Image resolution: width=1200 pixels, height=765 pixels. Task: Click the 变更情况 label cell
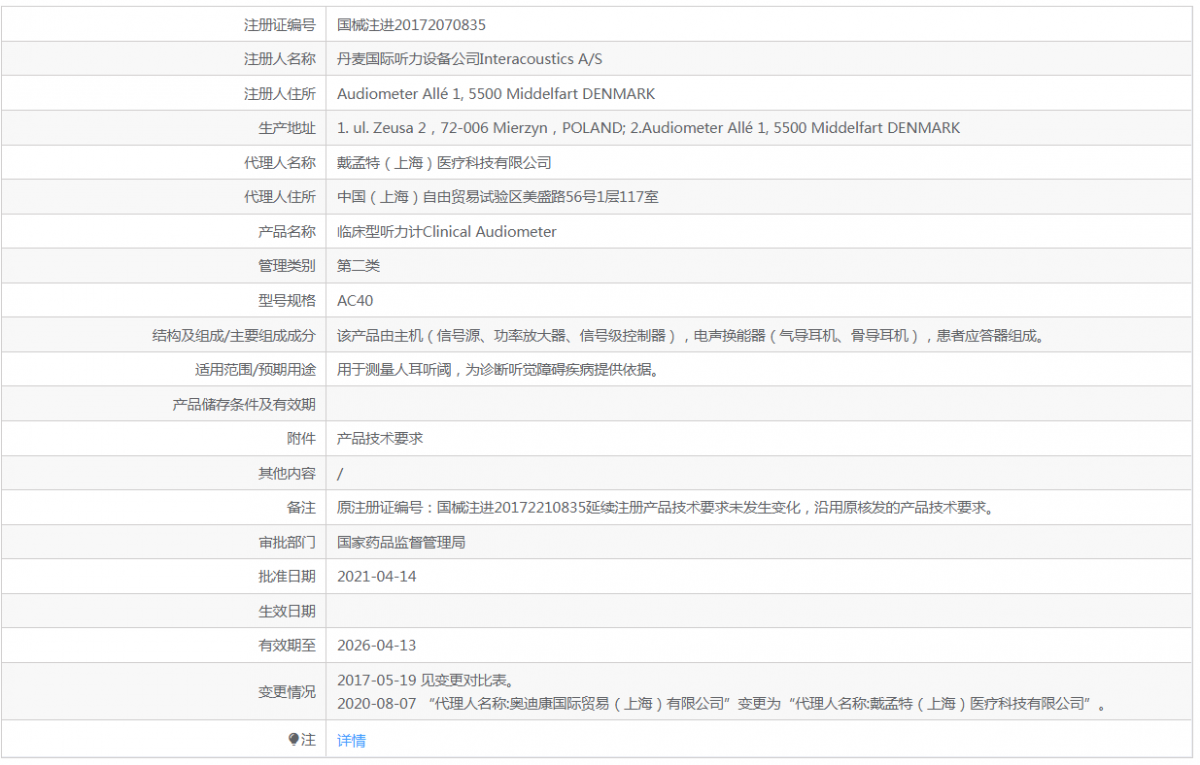164,692
